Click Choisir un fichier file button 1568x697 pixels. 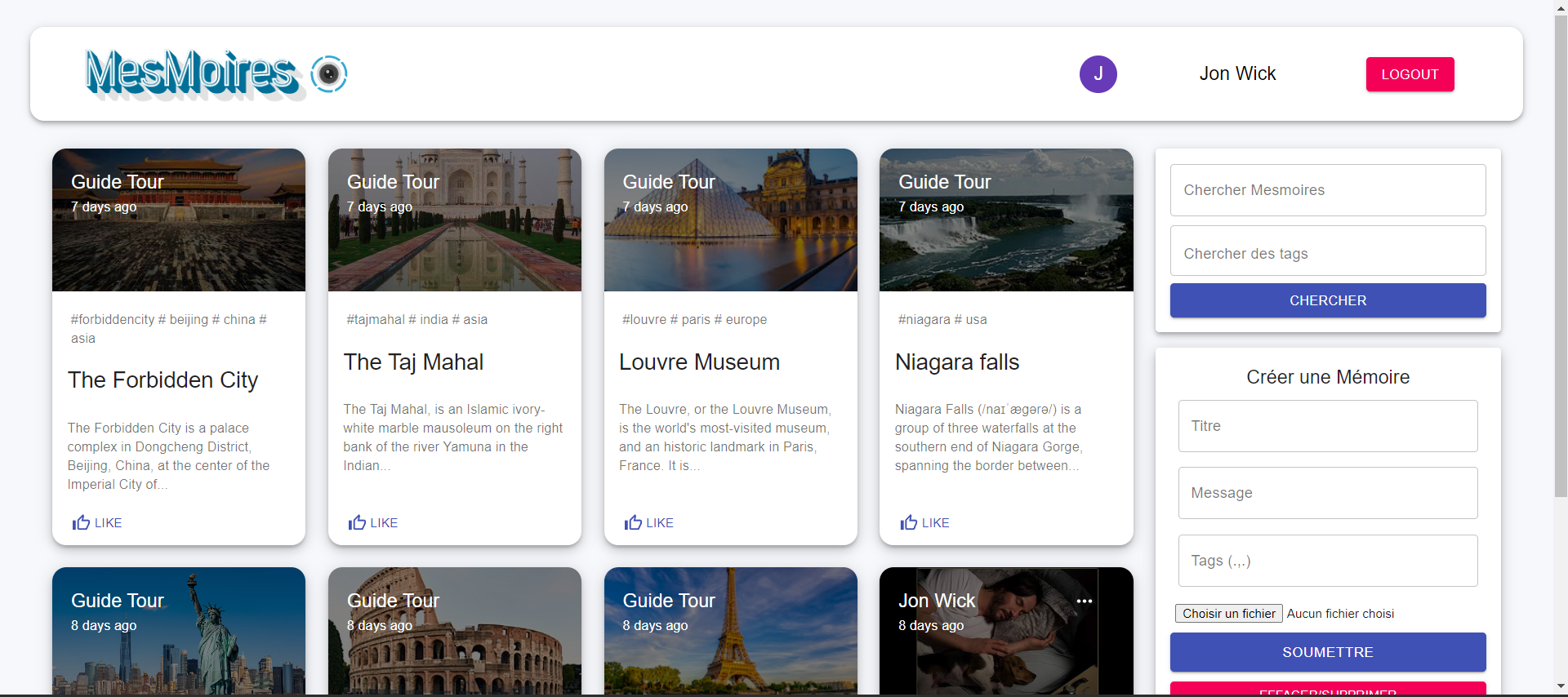(x=1229, y=614)
